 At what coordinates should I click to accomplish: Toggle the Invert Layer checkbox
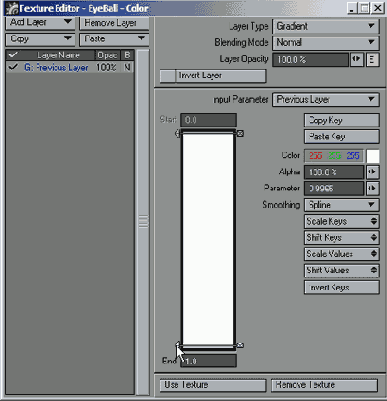[x=168, y=76]
